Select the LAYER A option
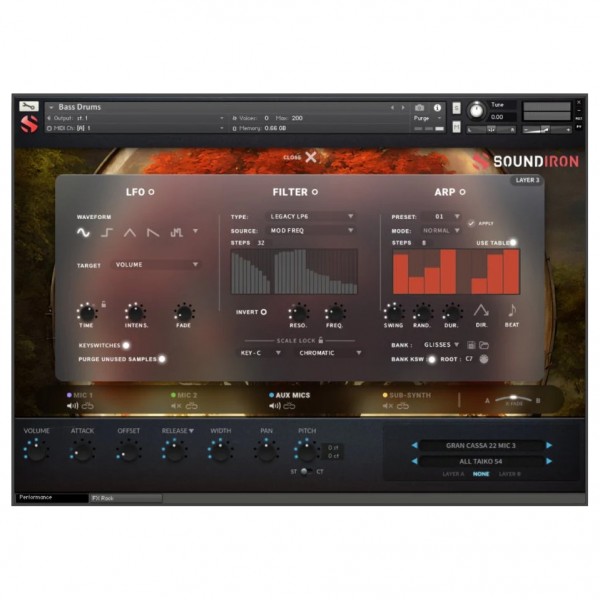Viewport: 600px width, 600px height. click(453, 474)
